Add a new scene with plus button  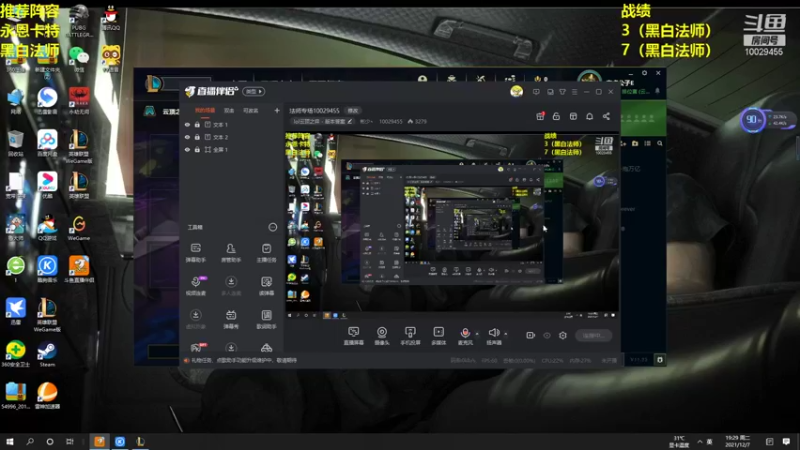pyautogui.click(x=277, y=110)
